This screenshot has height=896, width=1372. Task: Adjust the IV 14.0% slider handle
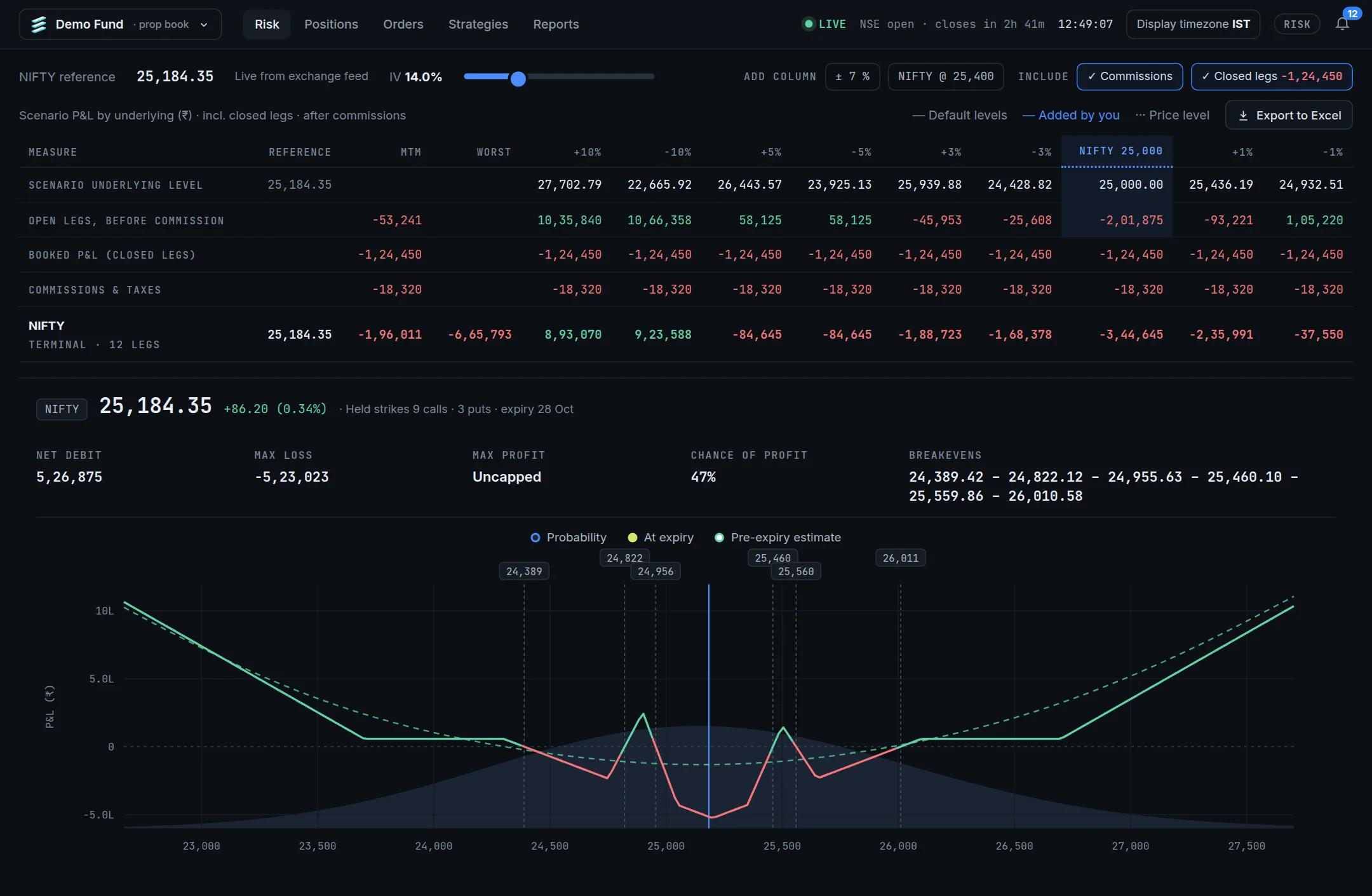pyautogui.click(x=518, y=79)
